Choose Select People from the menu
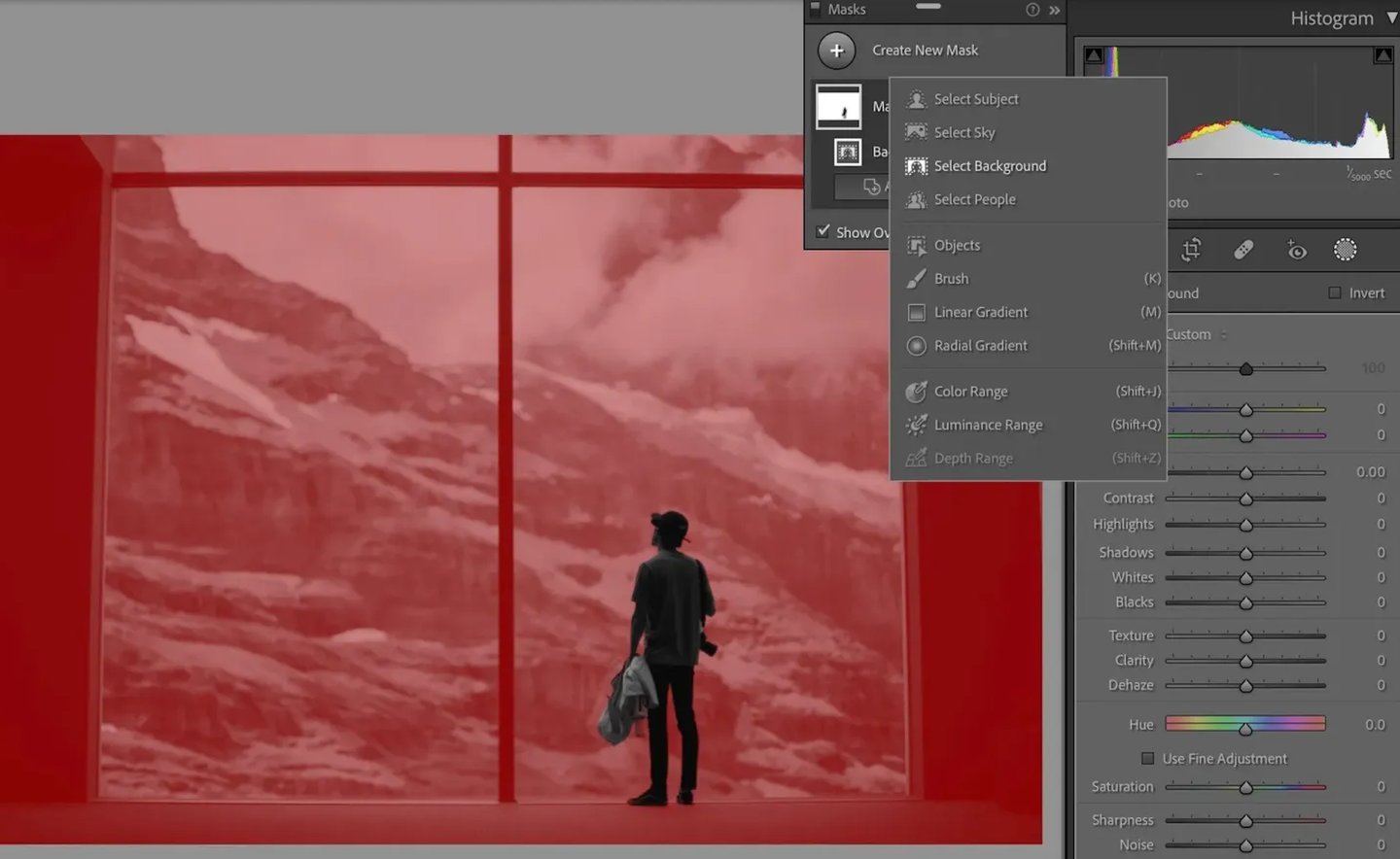The height and width of the screenshot is (859, 1400). click(1029, 199)
